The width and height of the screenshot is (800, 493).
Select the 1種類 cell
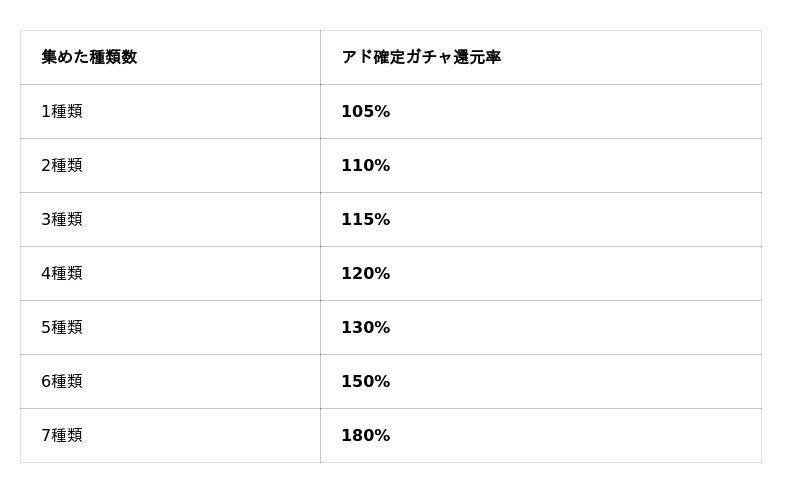(62, 112)
